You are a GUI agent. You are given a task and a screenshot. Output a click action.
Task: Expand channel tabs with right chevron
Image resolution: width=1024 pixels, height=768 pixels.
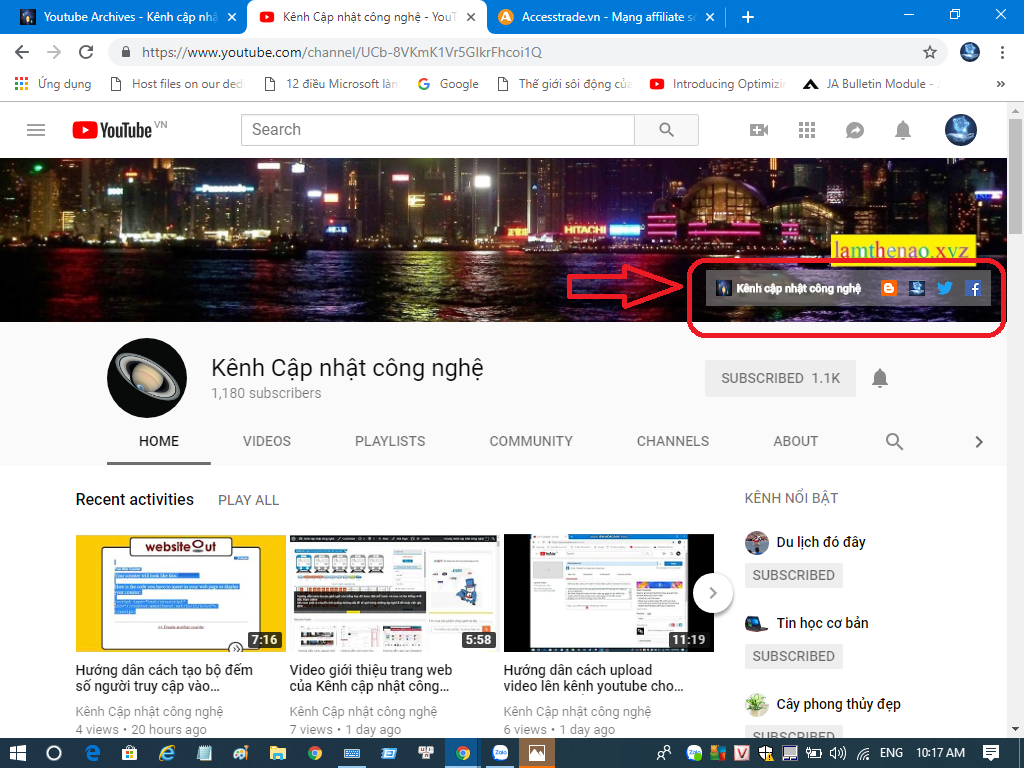979,442
